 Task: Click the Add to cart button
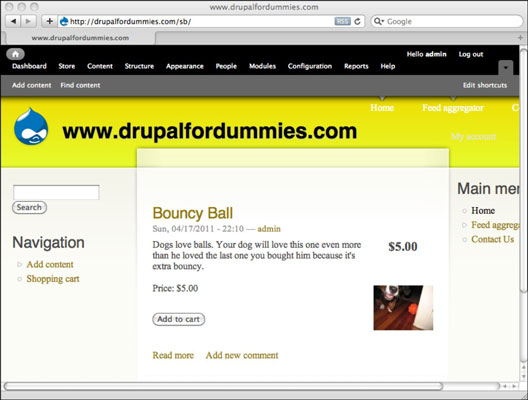[178, 319]
